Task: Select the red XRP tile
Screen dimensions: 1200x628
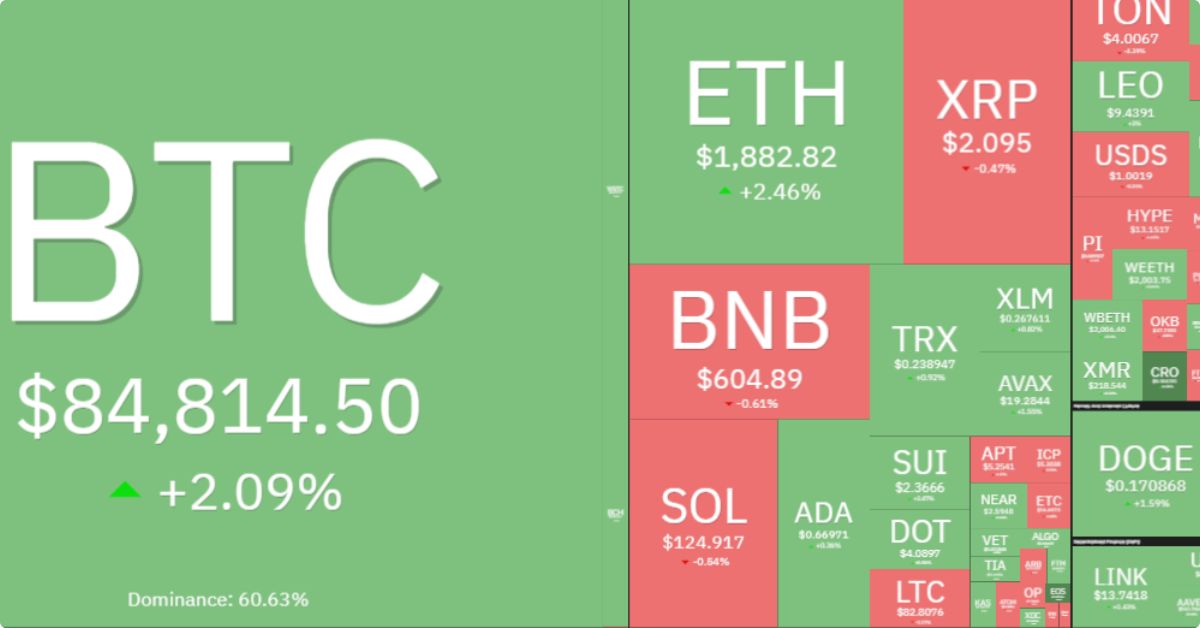Action: pyautogui.click(x=986, y=130)
